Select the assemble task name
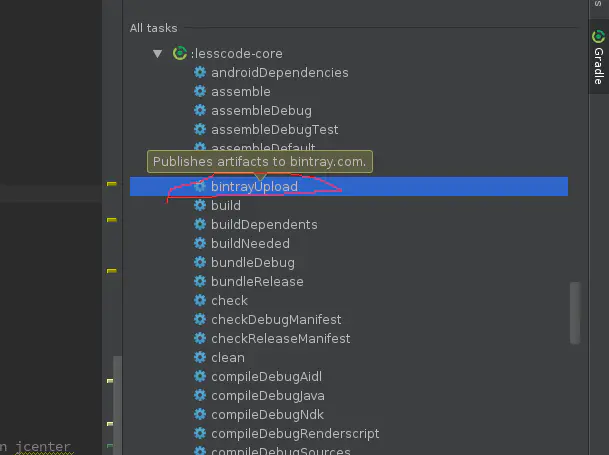Screen dimensions: 609x455 [x=241, y=92]
